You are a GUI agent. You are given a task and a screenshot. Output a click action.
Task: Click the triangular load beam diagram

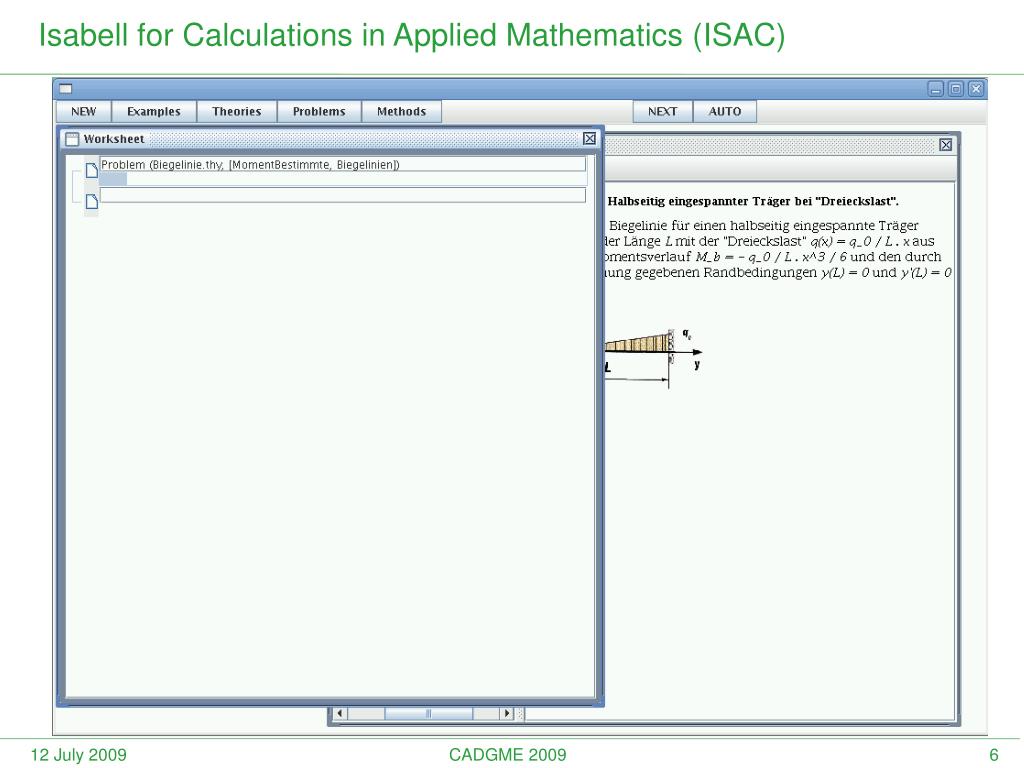[x=653, y=359]
